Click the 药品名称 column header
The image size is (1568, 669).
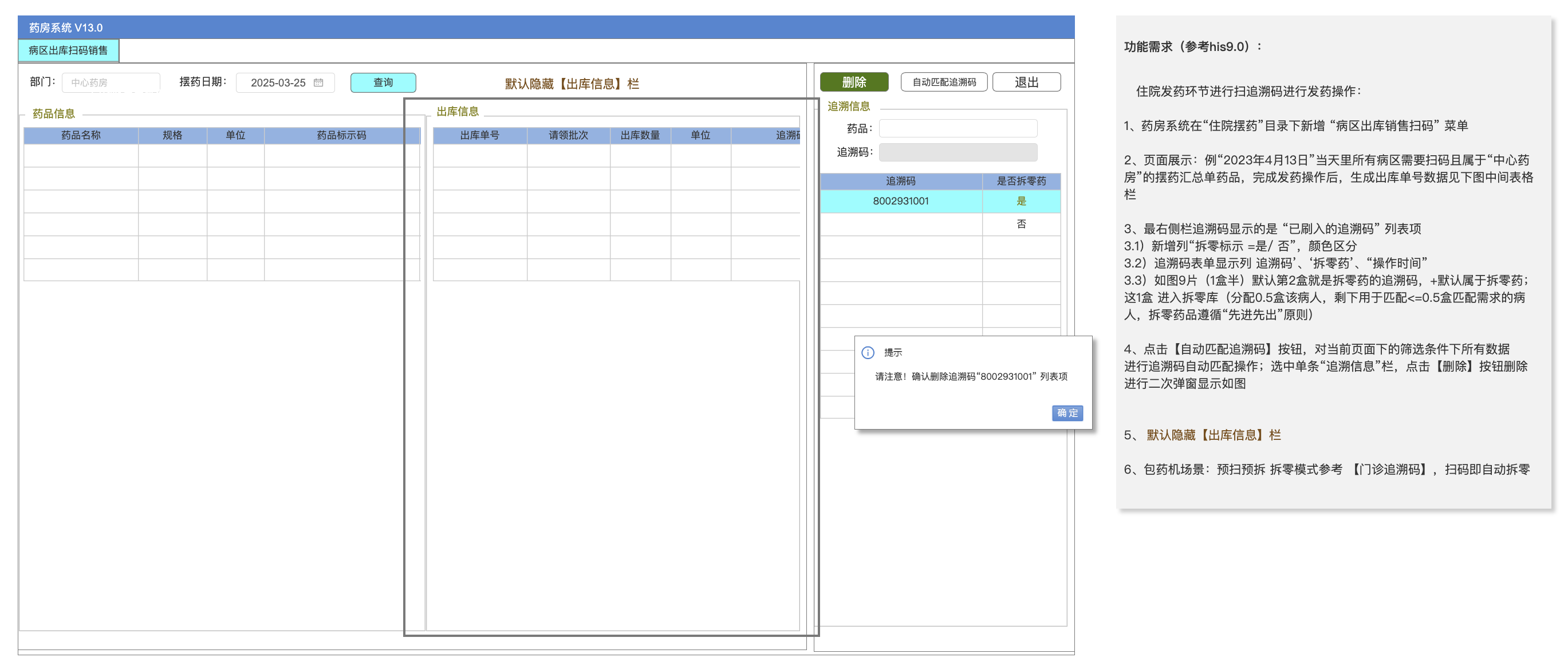[x=81, y=135]
